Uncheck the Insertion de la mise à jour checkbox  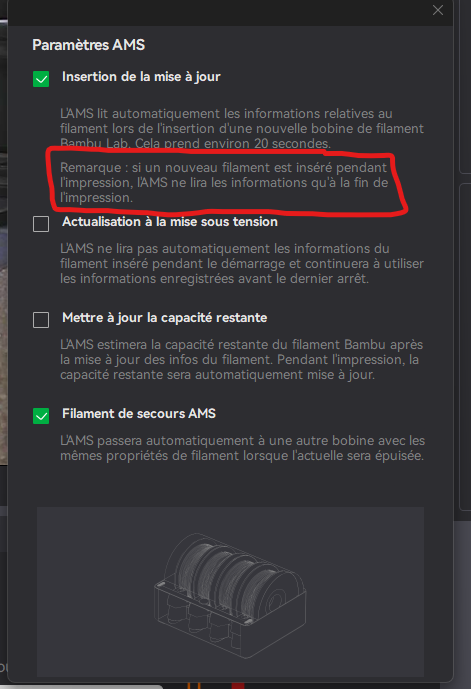pyautogui.click(x=41, y=79)
